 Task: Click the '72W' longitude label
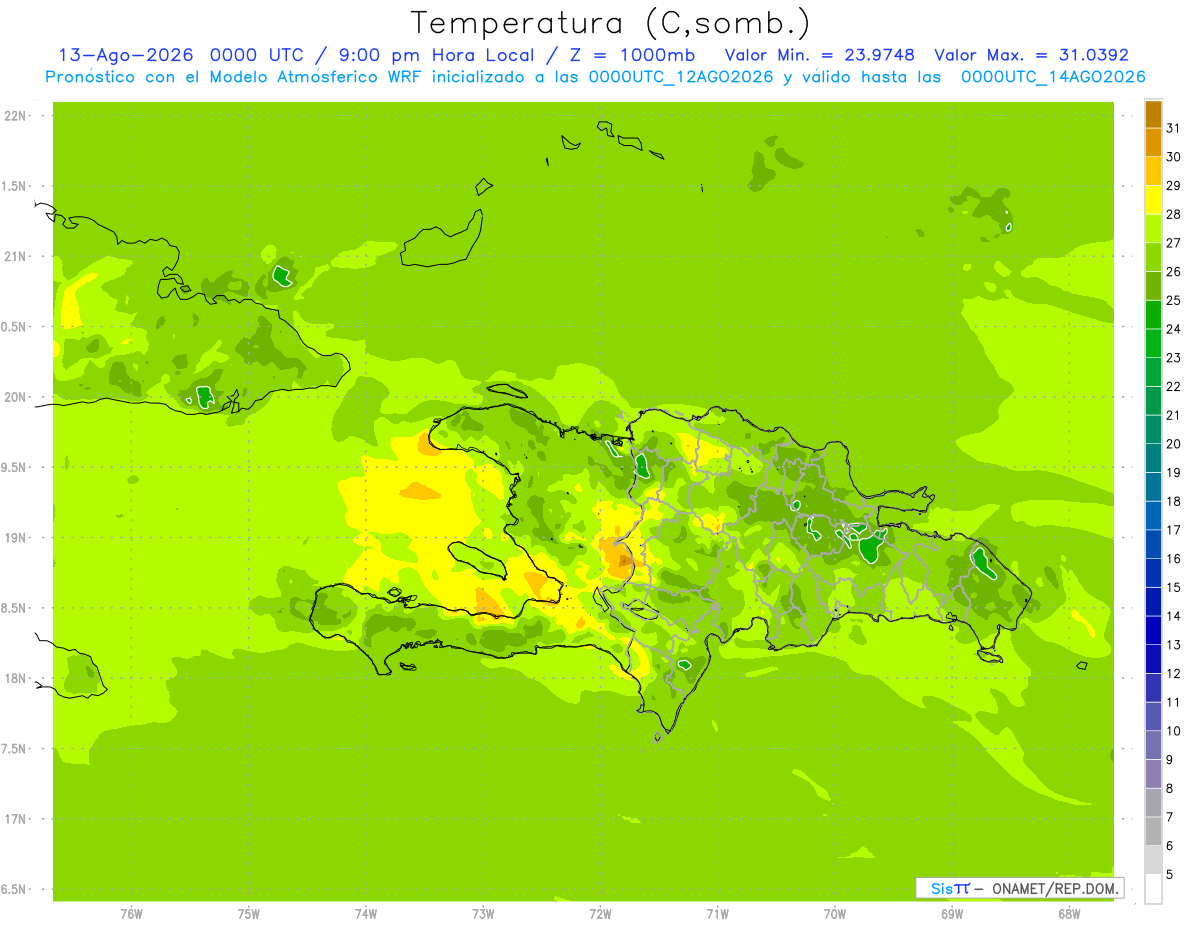click(600, 914)
